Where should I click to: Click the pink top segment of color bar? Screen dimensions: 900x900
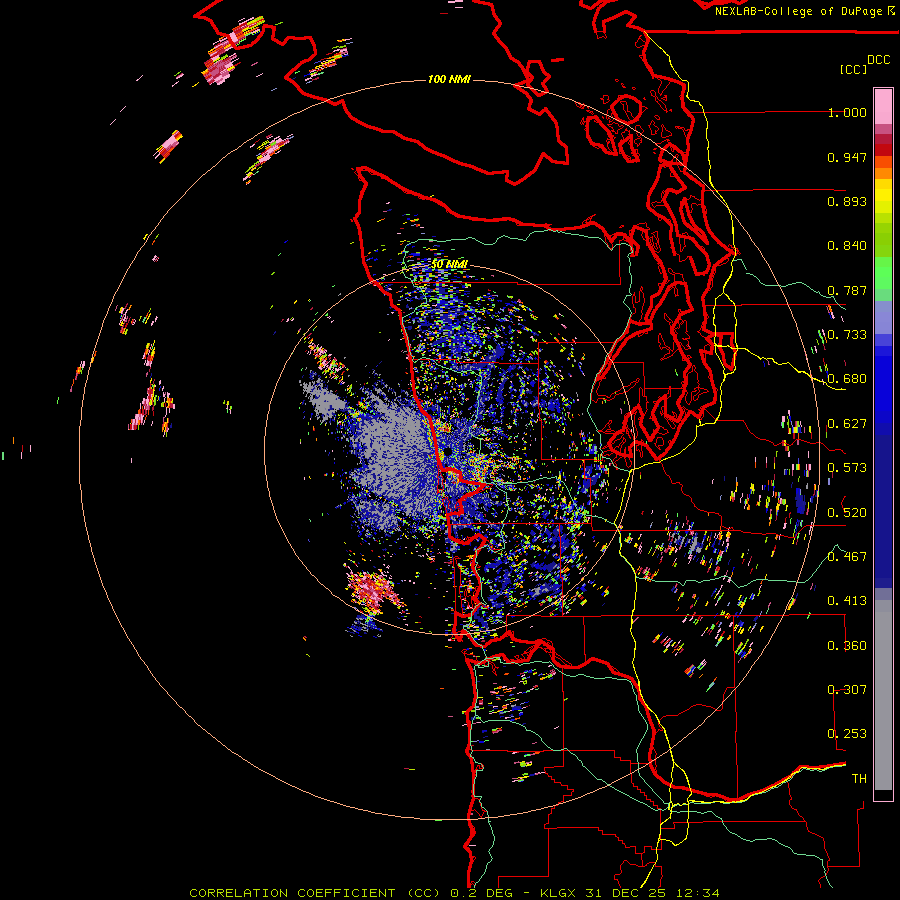883,106
